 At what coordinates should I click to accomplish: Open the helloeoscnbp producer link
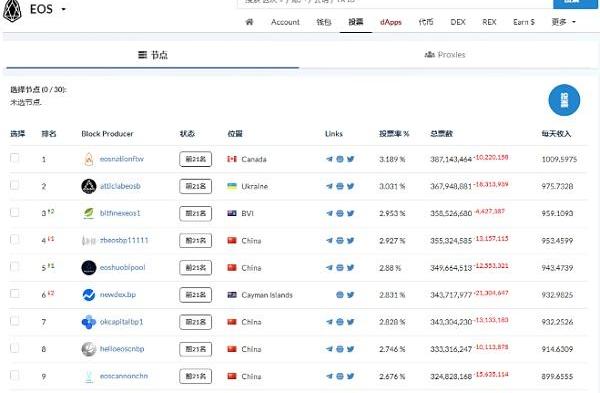coord(122,349)
